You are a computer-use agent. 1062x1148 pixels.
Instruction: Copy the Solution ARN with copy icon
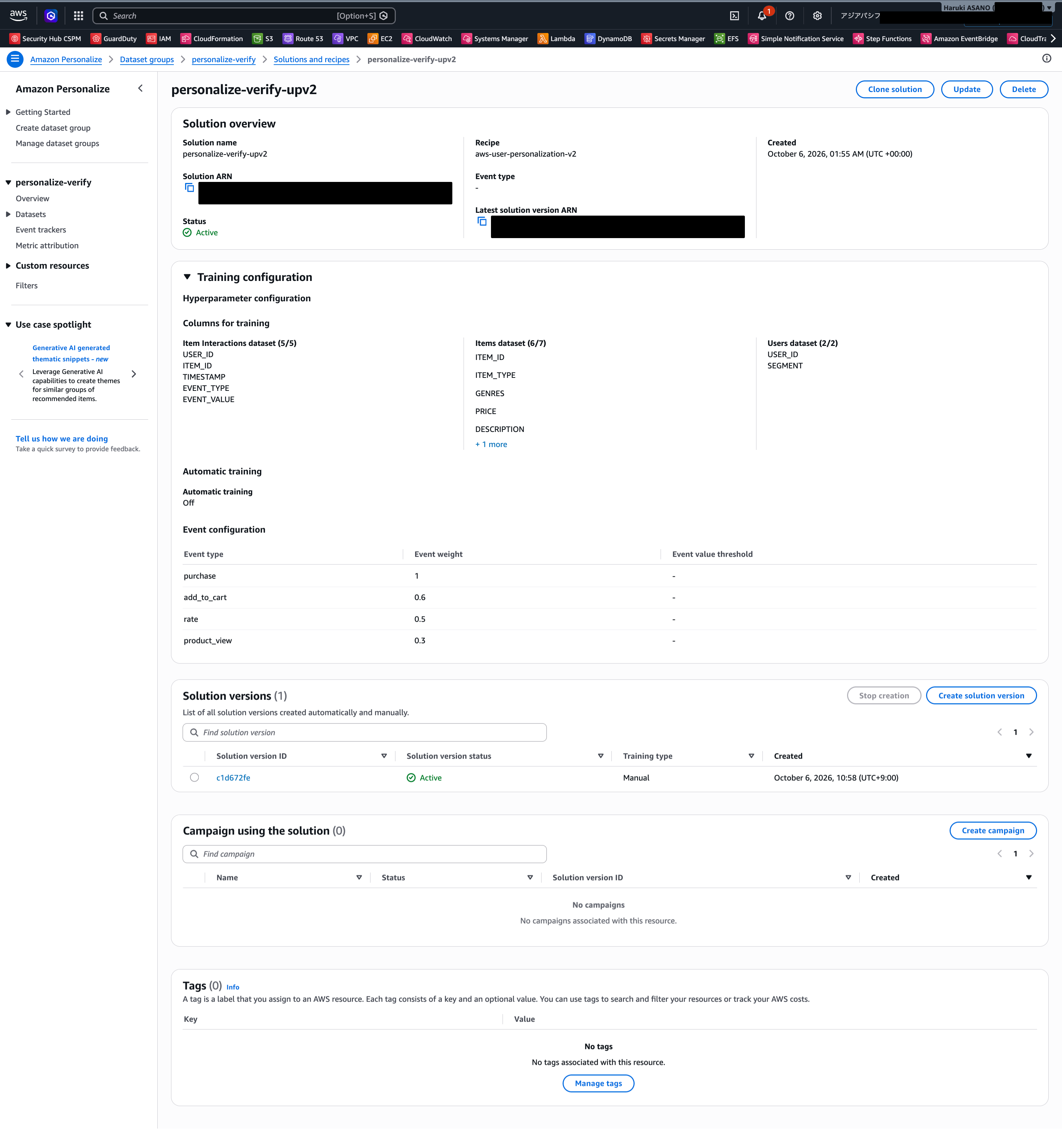[189, 188]
